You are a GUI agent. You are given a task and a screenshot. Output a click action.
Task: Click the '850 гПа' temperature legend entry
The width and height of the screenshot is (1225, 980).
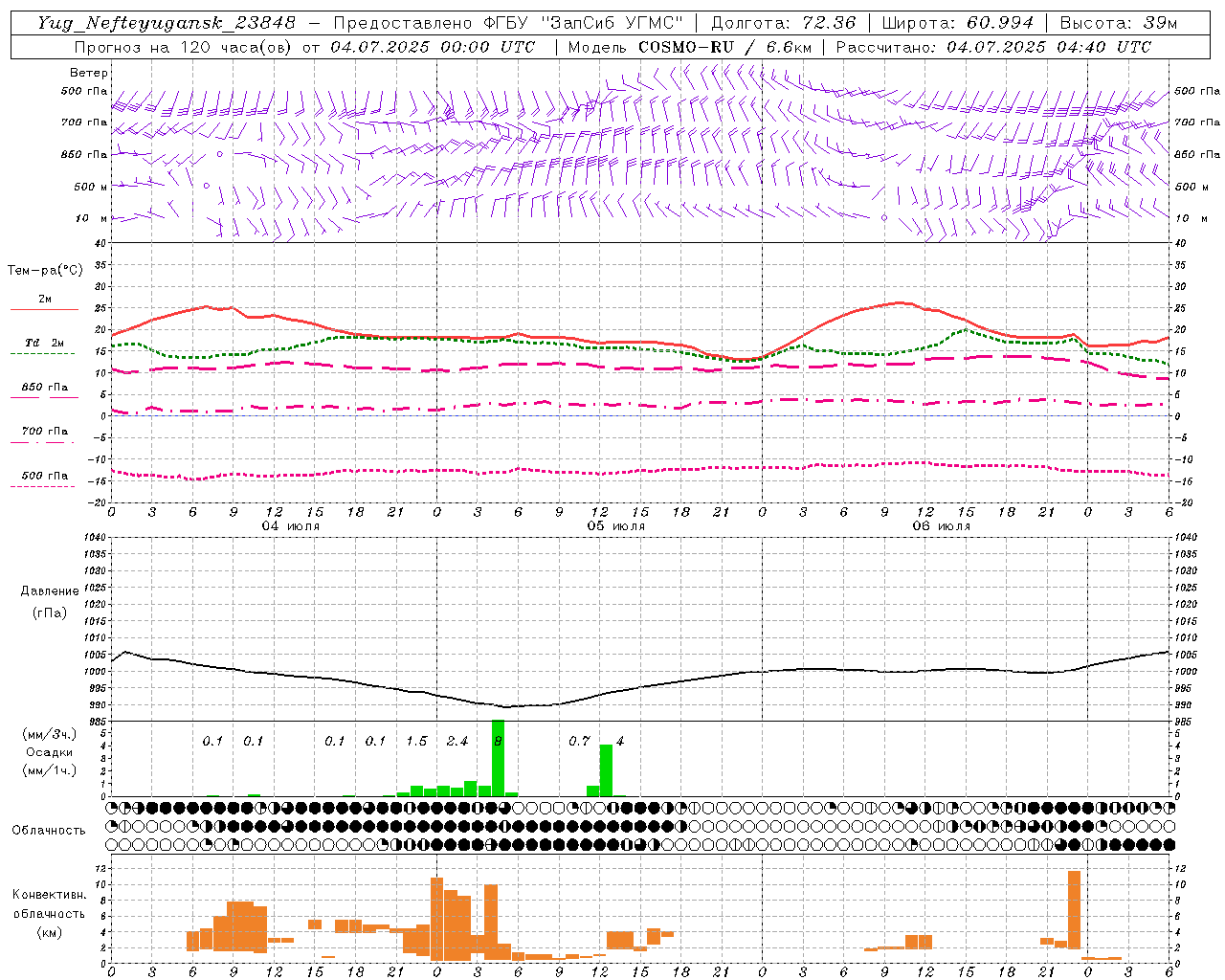pos(45,387)
